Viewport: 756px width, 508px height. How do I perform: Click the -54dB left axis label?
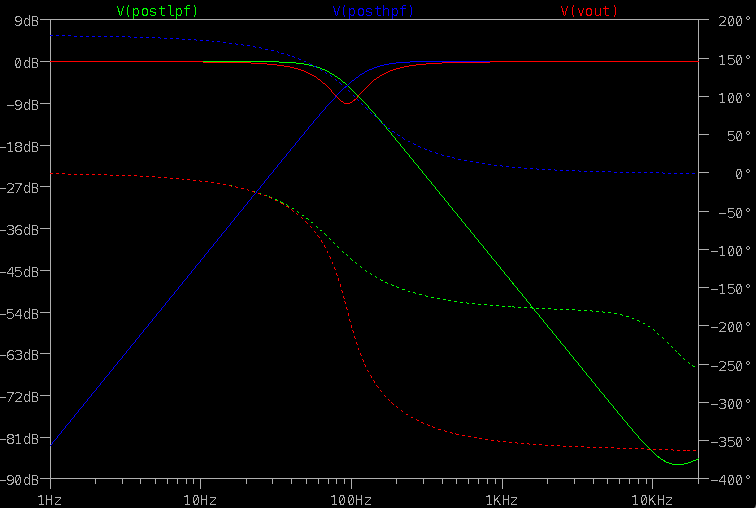(19, 314)
